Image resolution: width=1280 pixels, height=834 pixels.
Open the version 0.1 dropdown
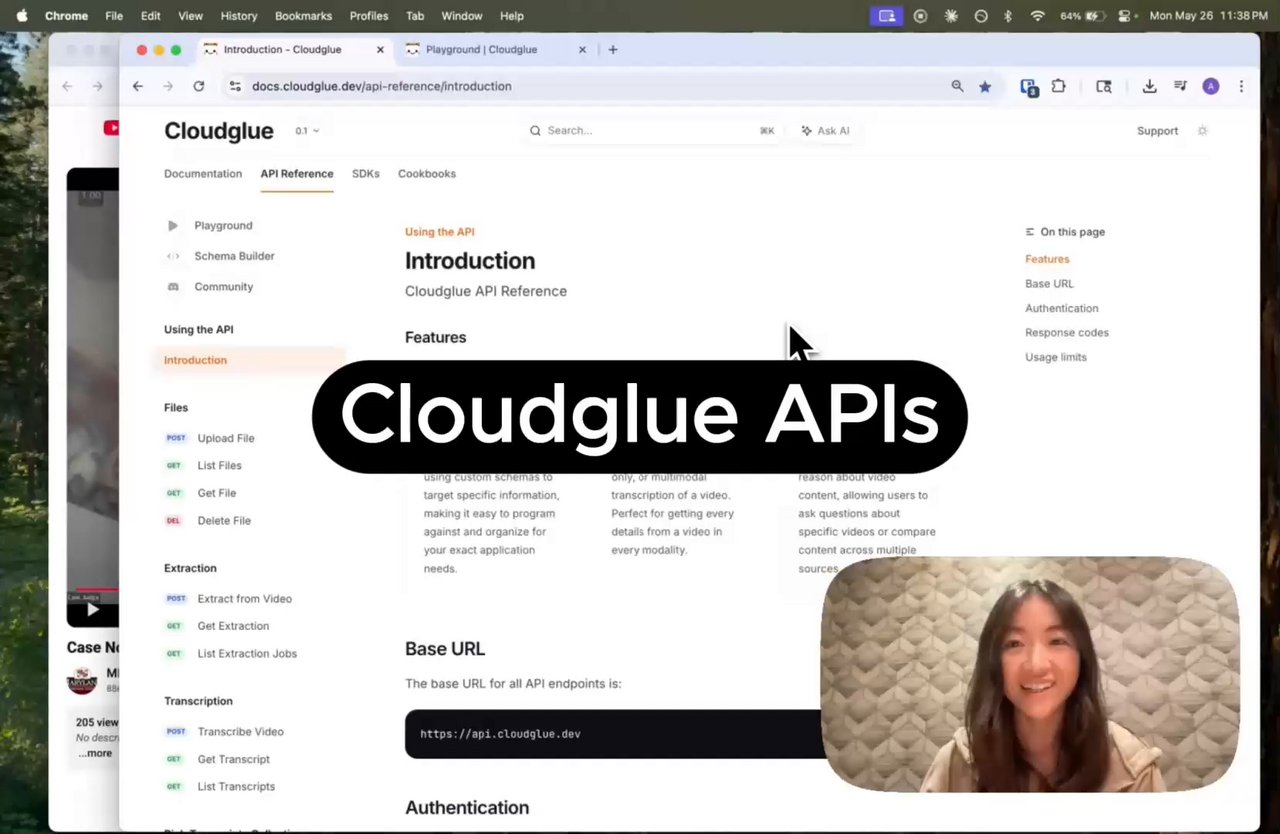[x=307, y=131]
